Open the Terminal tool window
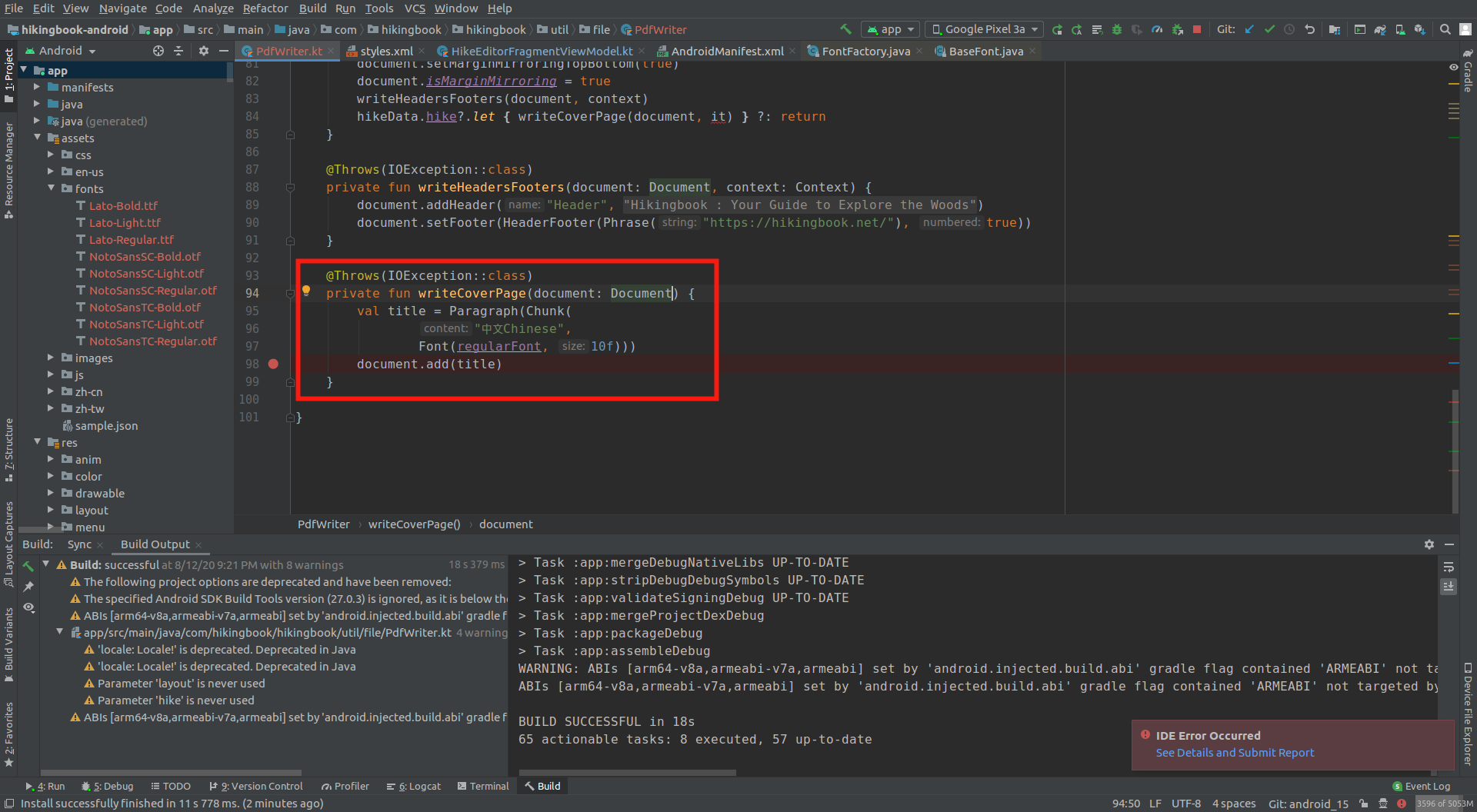The width and height of the screenshot is (1477, 812). pyautogui.click(x=488, y=786)
